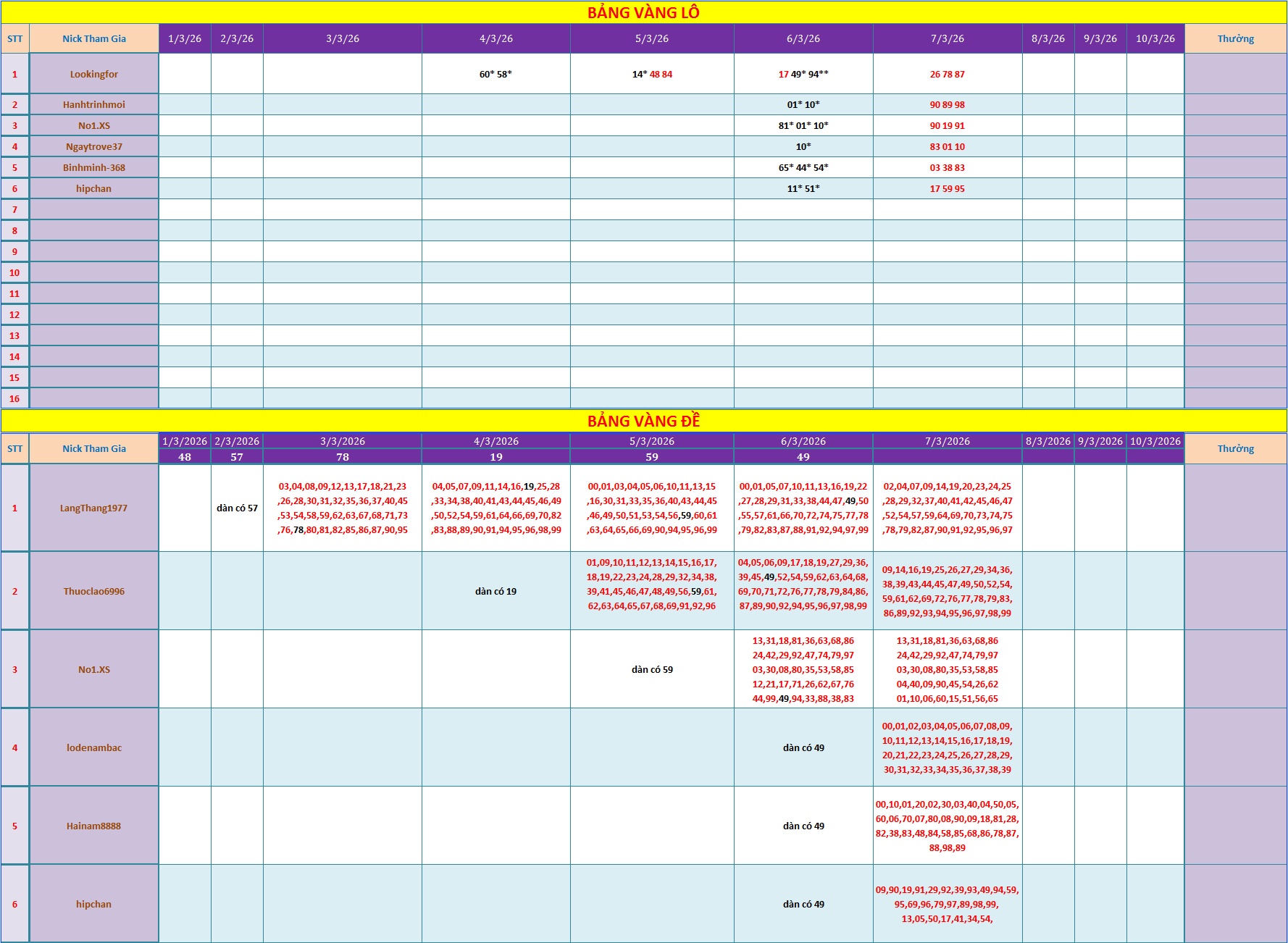Select the Lookingfor nickname cell
Image resolution: width=1288 pixels, height=943 pixels.
pos(94,74)
